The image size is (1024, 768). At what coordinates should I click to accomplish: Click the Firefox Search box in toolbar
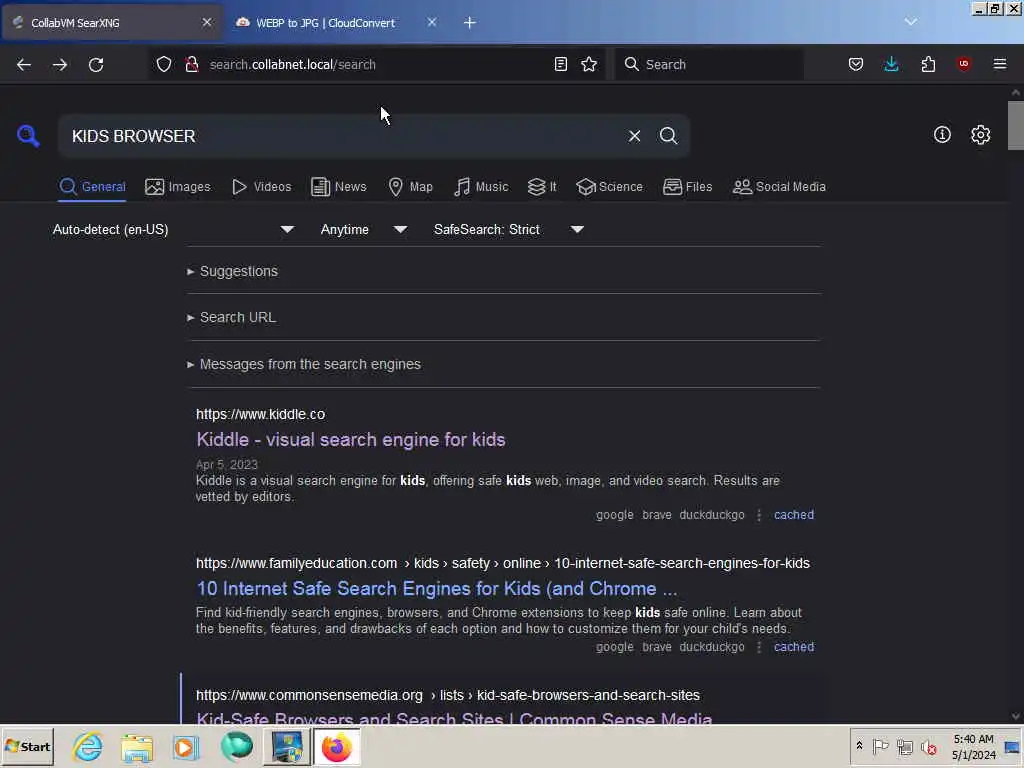click(709, 64)
